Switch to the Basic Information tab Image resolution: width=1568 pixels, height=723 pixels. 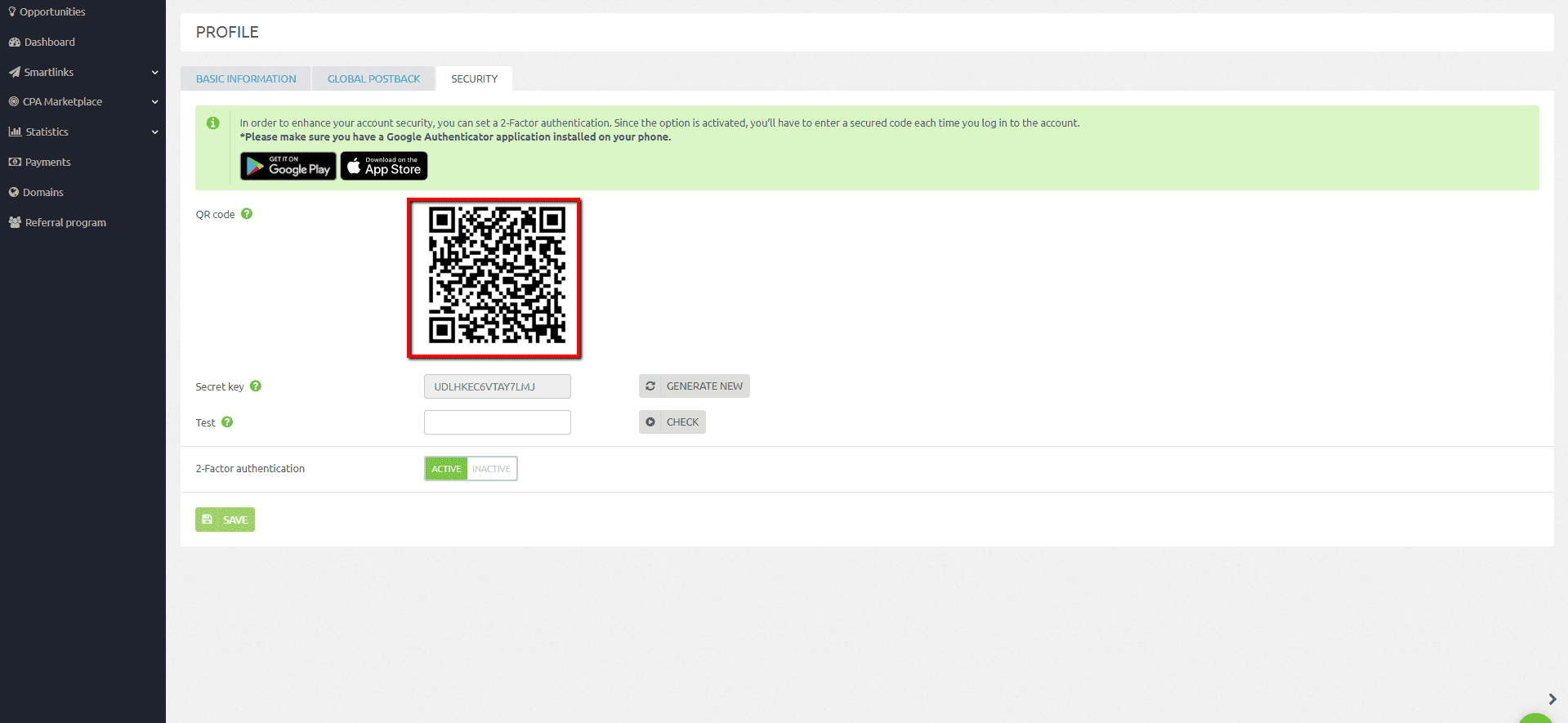246,79
